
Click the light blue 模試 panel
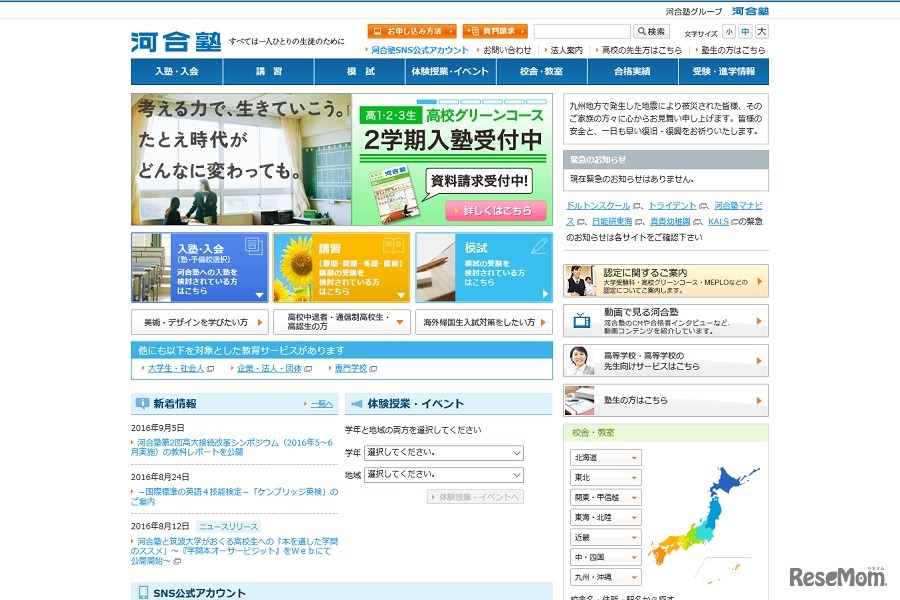484,267
